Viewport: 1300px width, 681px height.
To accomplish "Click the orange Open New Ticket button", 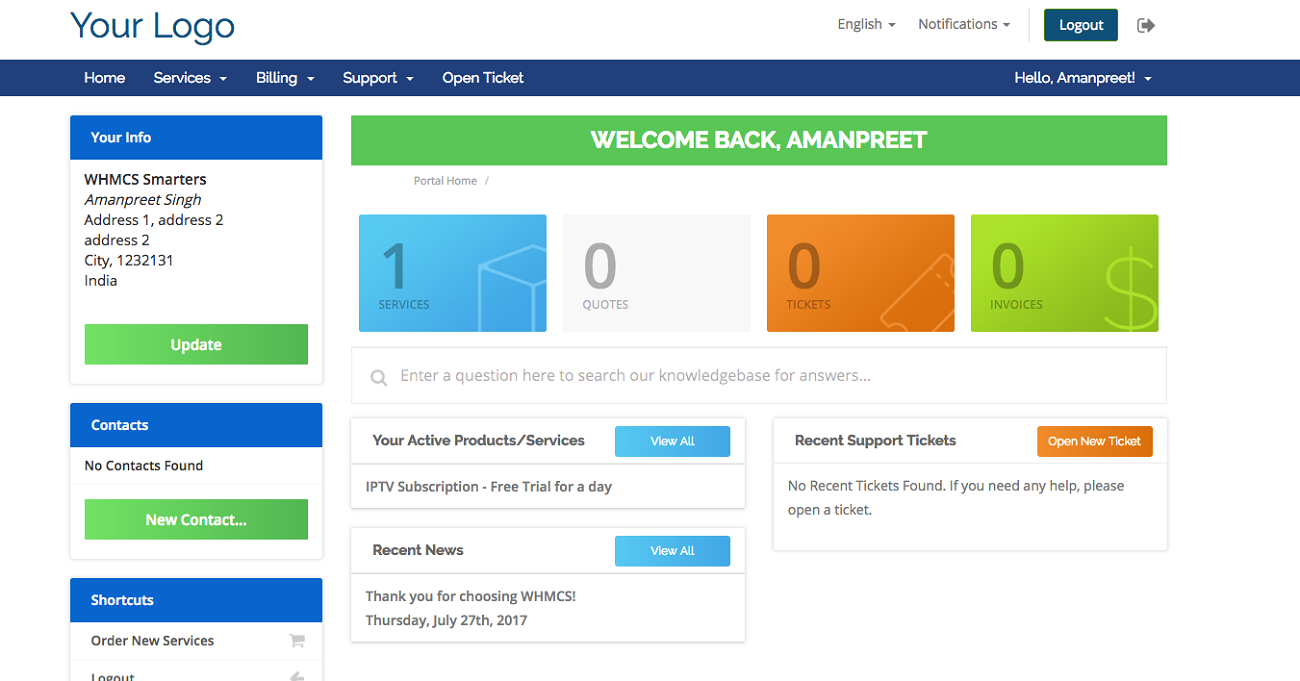I will [1094, 441].
